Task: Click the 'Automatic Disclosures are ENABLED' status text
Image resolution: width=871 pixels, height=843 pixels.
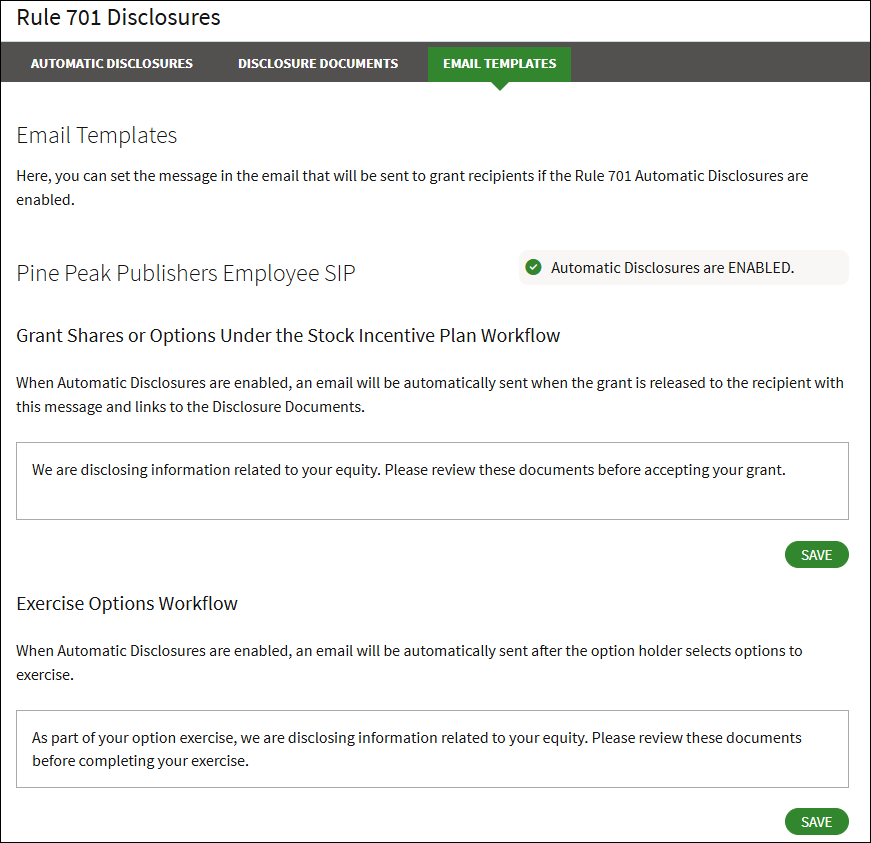Action: (x=672, y=268)
